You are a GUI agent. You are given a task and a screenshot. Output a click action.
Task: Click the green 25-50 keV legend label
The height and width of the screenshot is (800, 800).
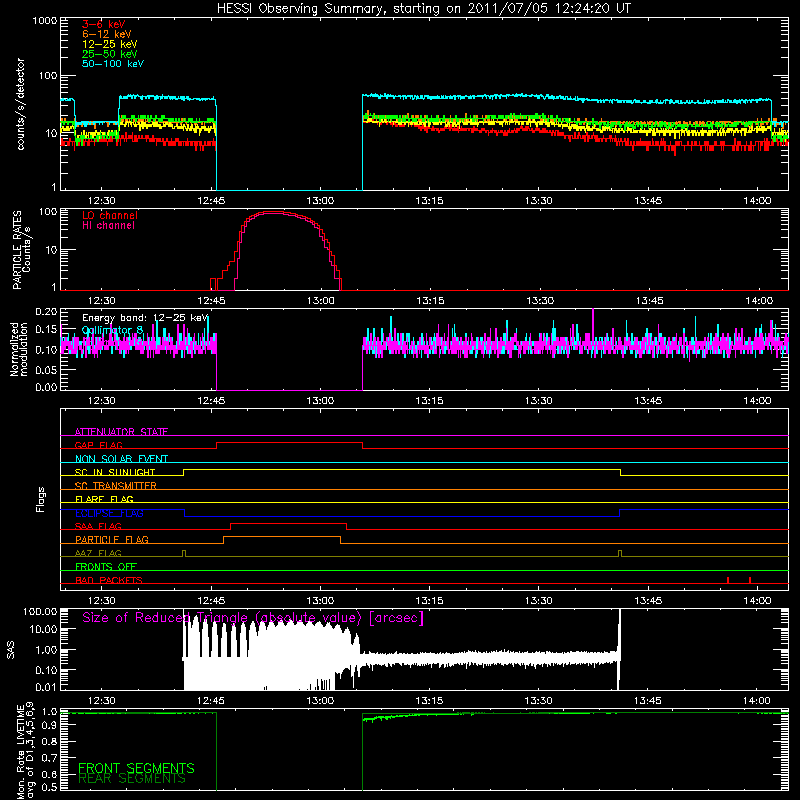coord(109,54)
